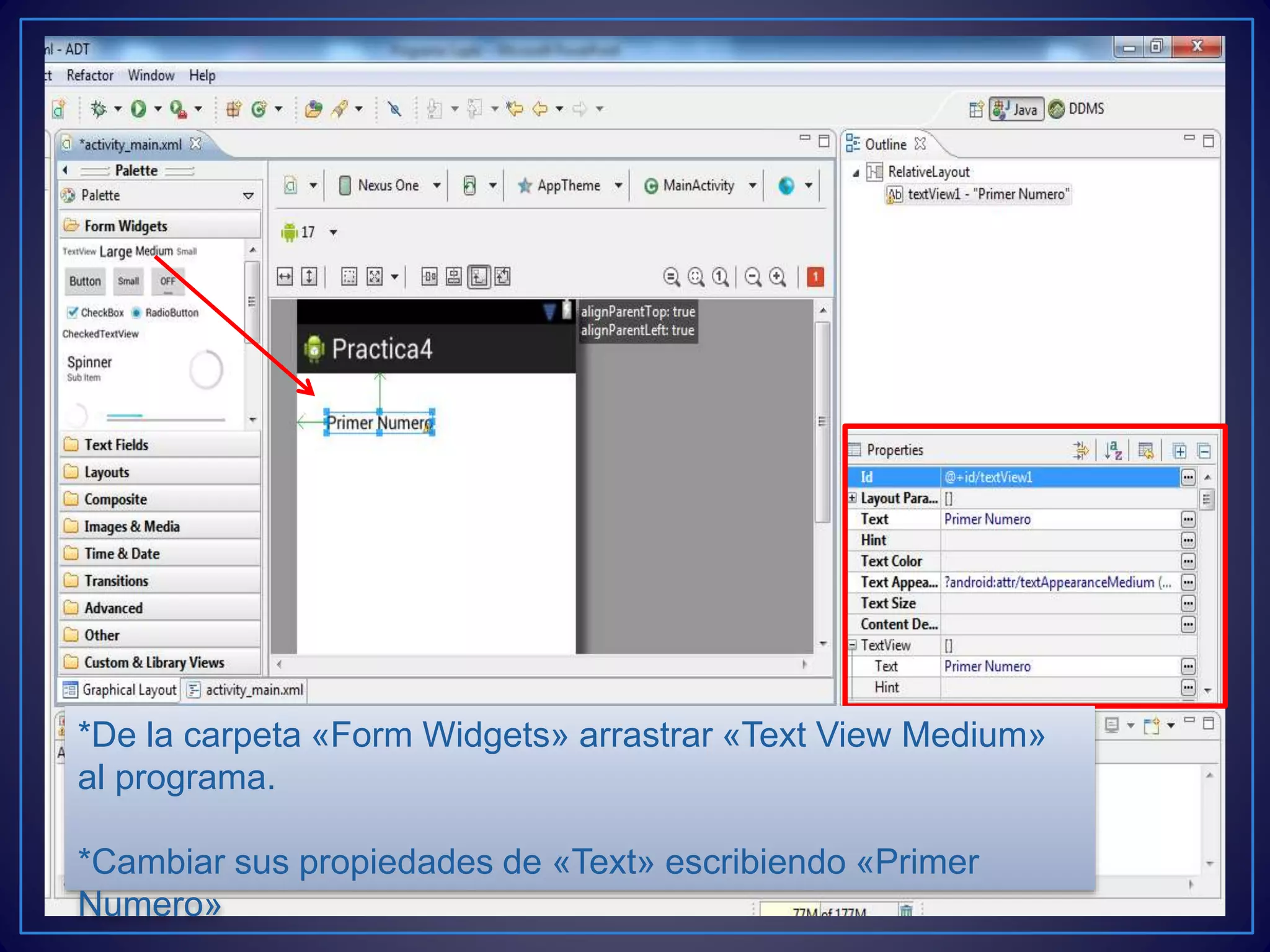The height and width of the screenshot is (952, 1270).
Task: Click the locale globe icon
Action: click(786, 185)
